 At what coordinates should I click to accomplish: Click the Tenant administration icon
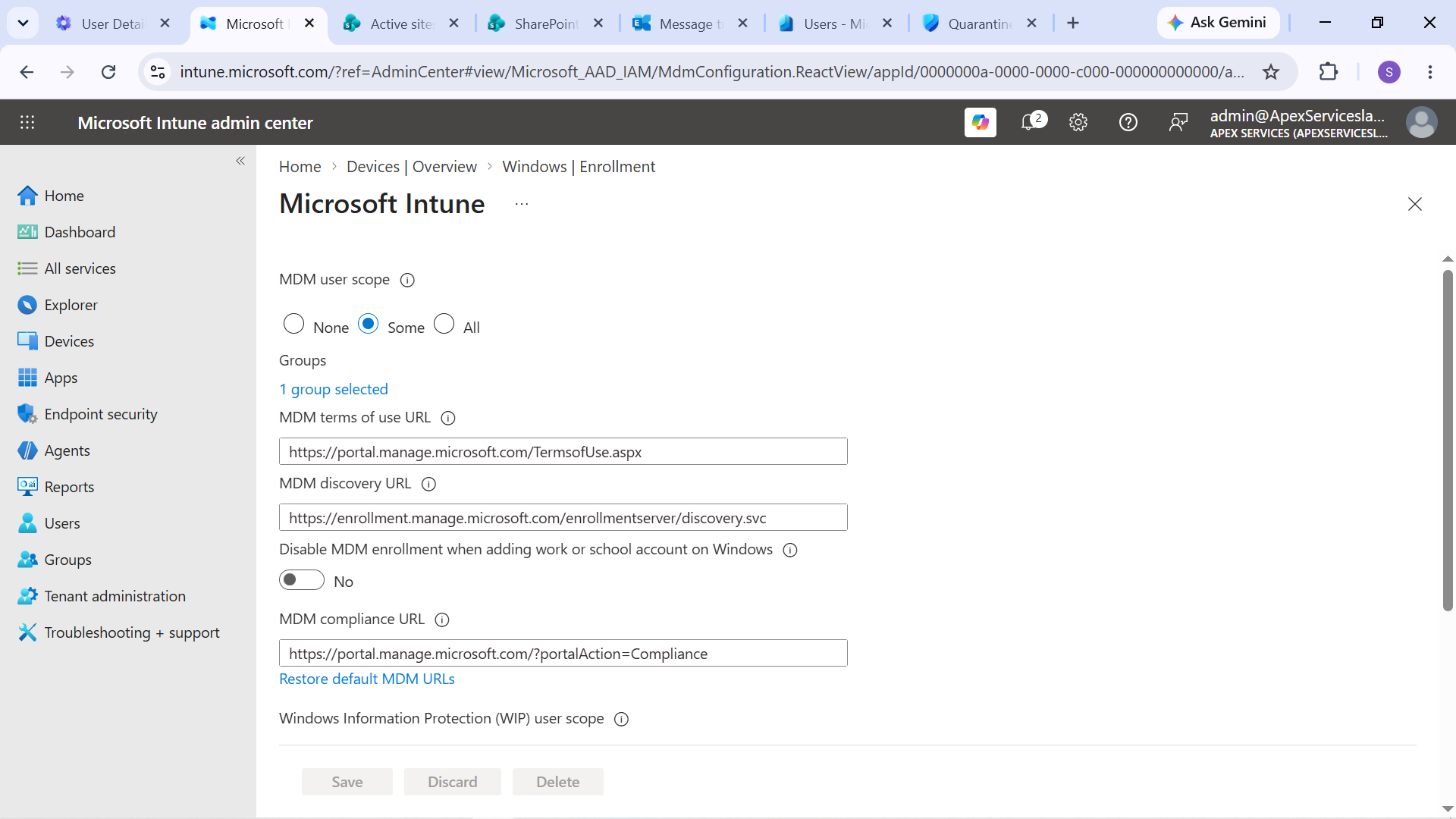27,596
